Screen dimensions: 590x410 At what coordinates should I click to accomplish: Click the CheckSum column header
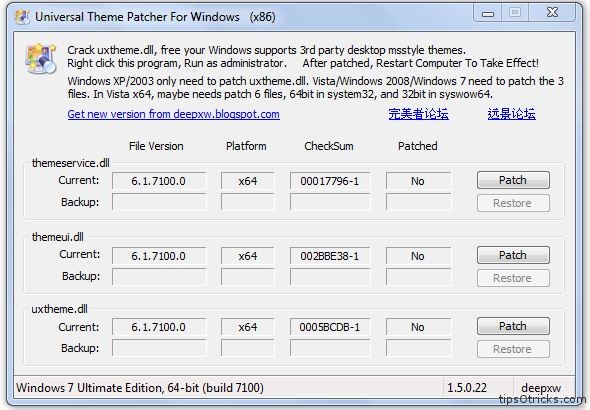pyautogui.click(x=329, y=146)
